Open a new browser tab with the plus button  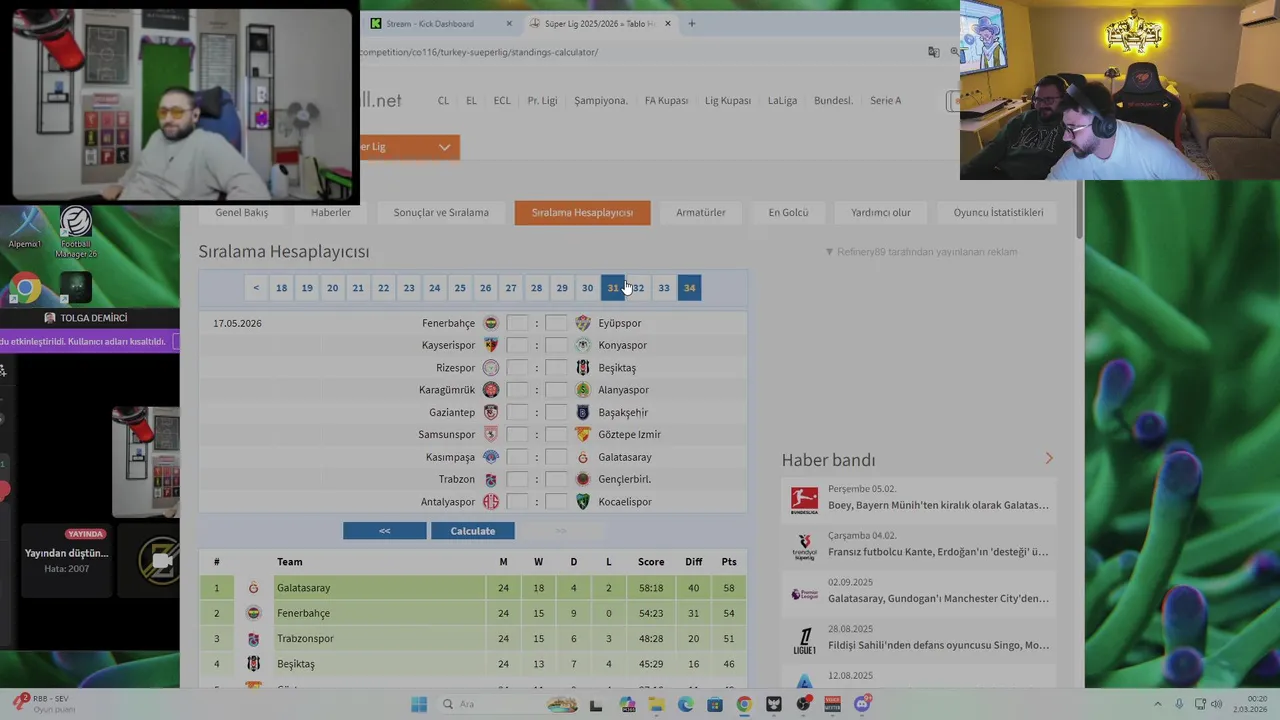[691, 24]
